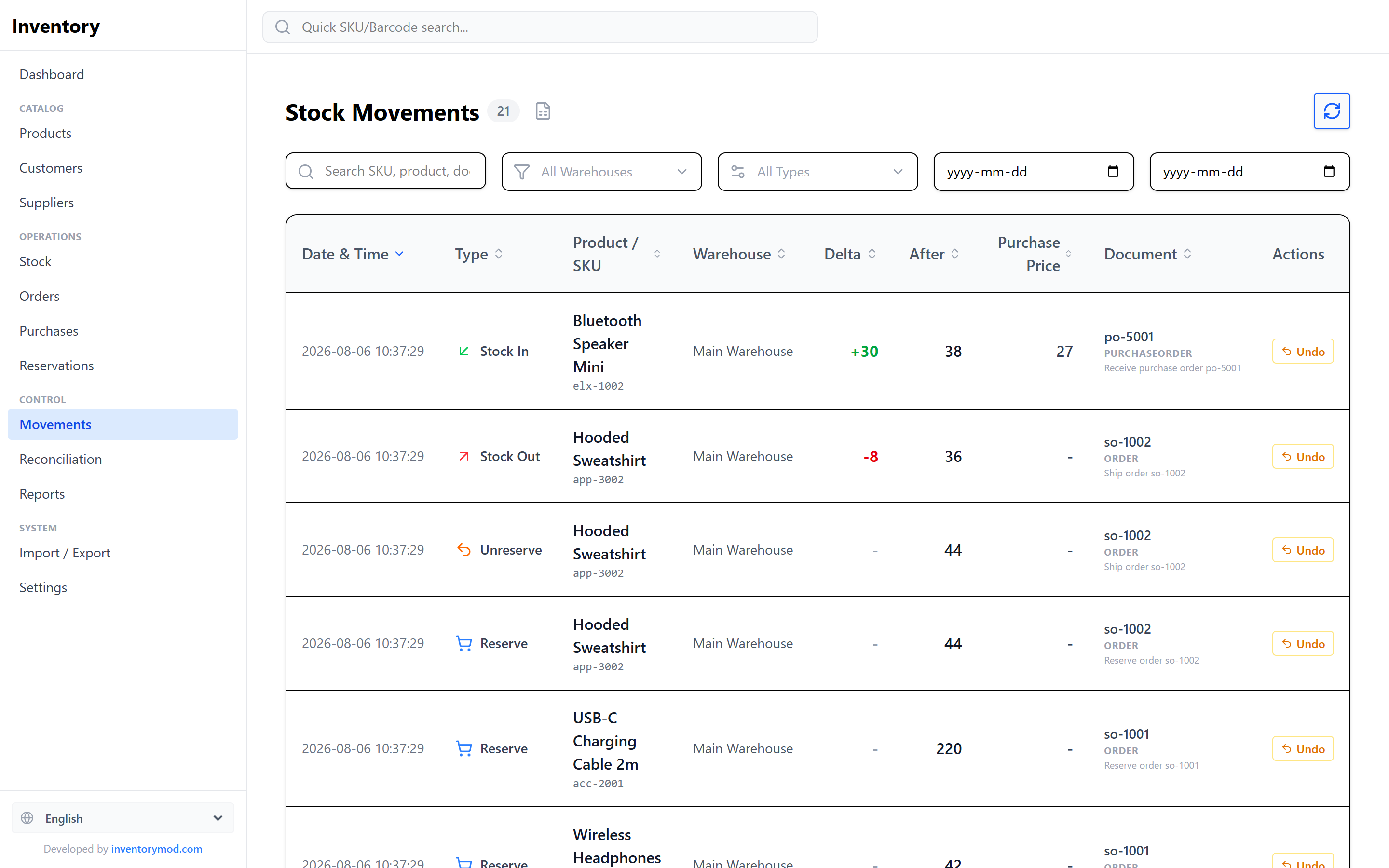Open the All Warehouses dropdown
Screen dimensions: 1389x868
601,172
